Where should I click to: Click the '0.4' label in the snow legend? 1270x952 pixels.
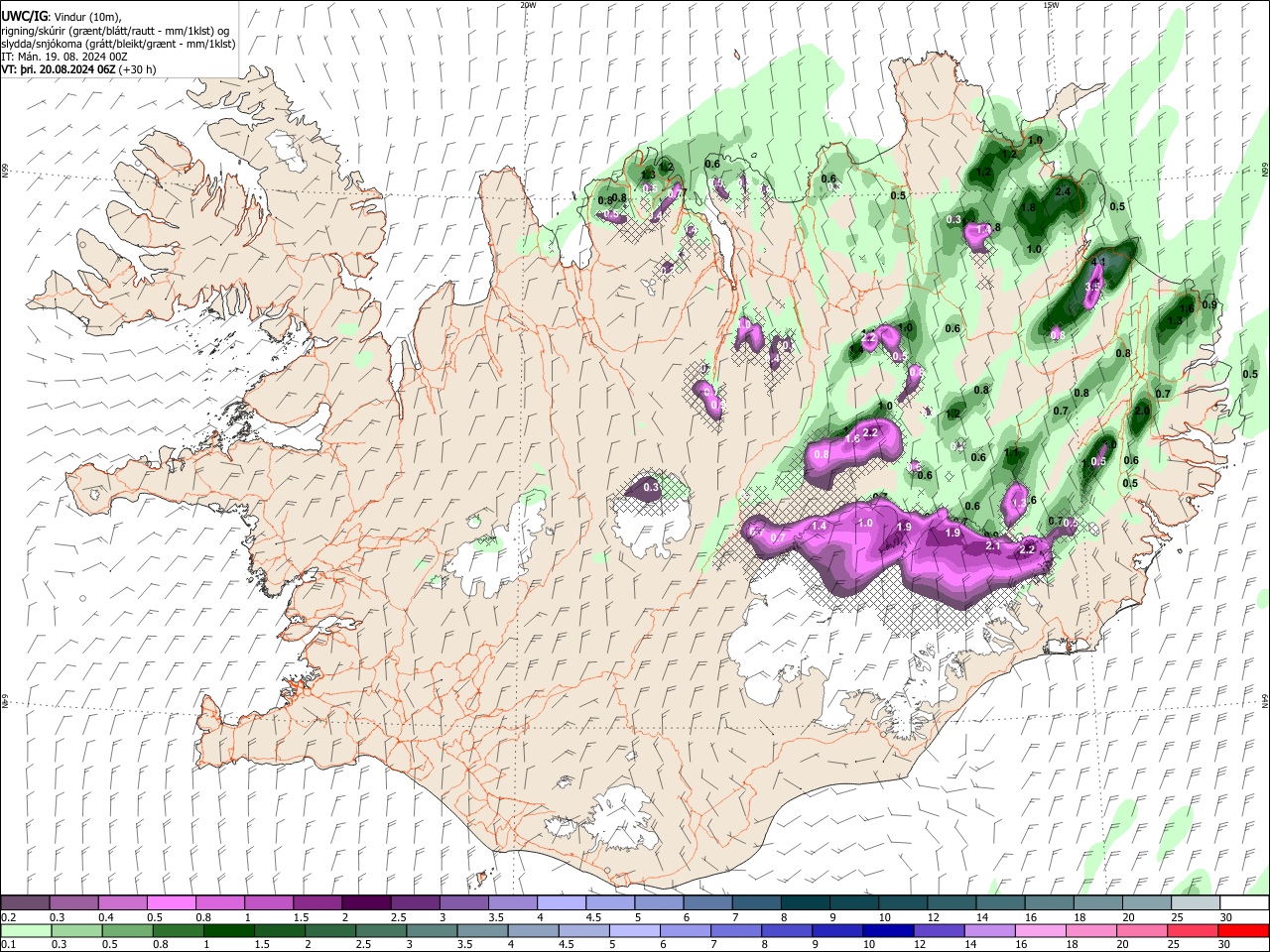[x=106, y=917]
